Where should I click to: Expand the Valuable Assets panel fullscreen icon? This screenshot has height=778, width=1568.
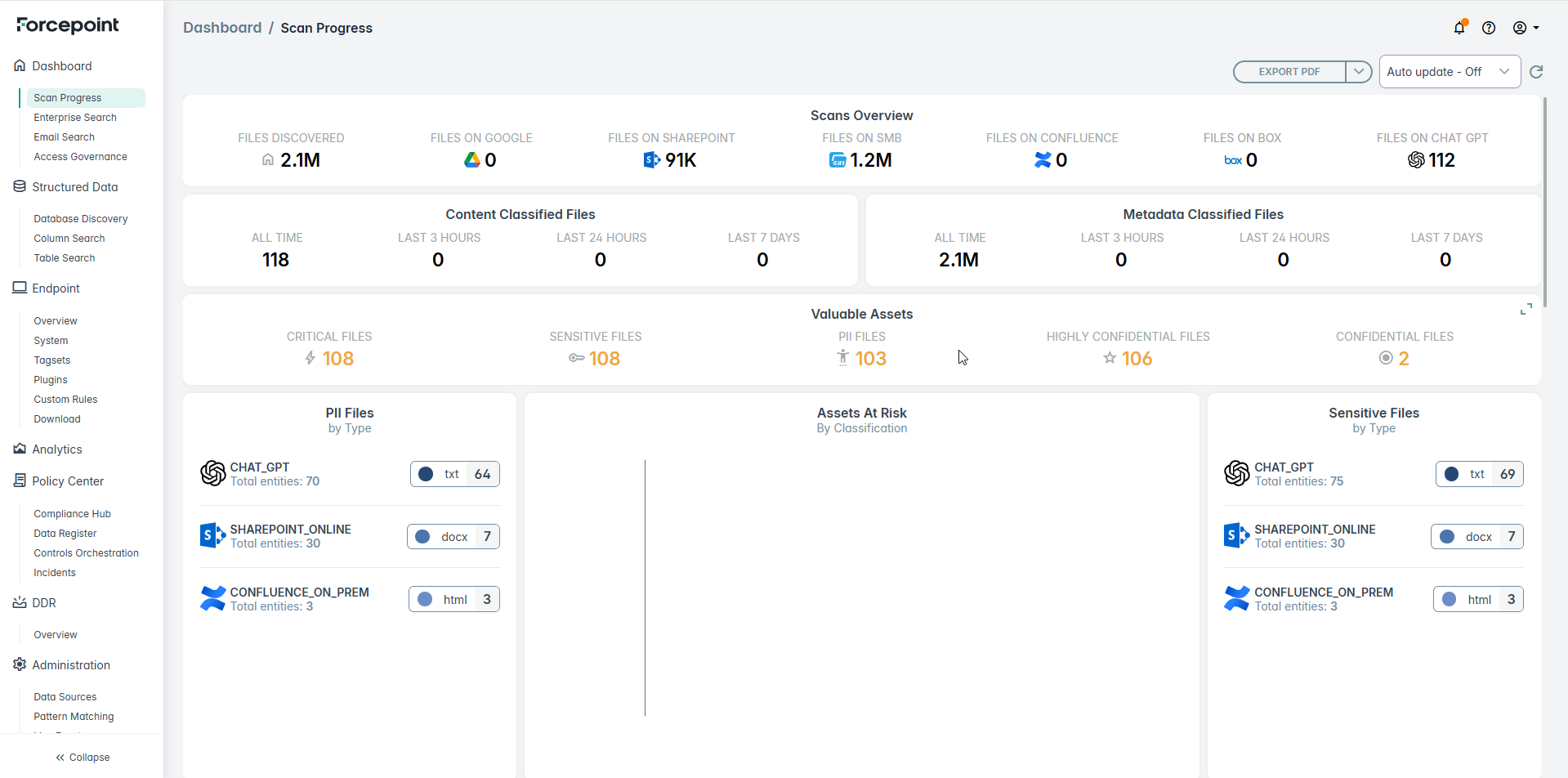tap(1526, 310)
